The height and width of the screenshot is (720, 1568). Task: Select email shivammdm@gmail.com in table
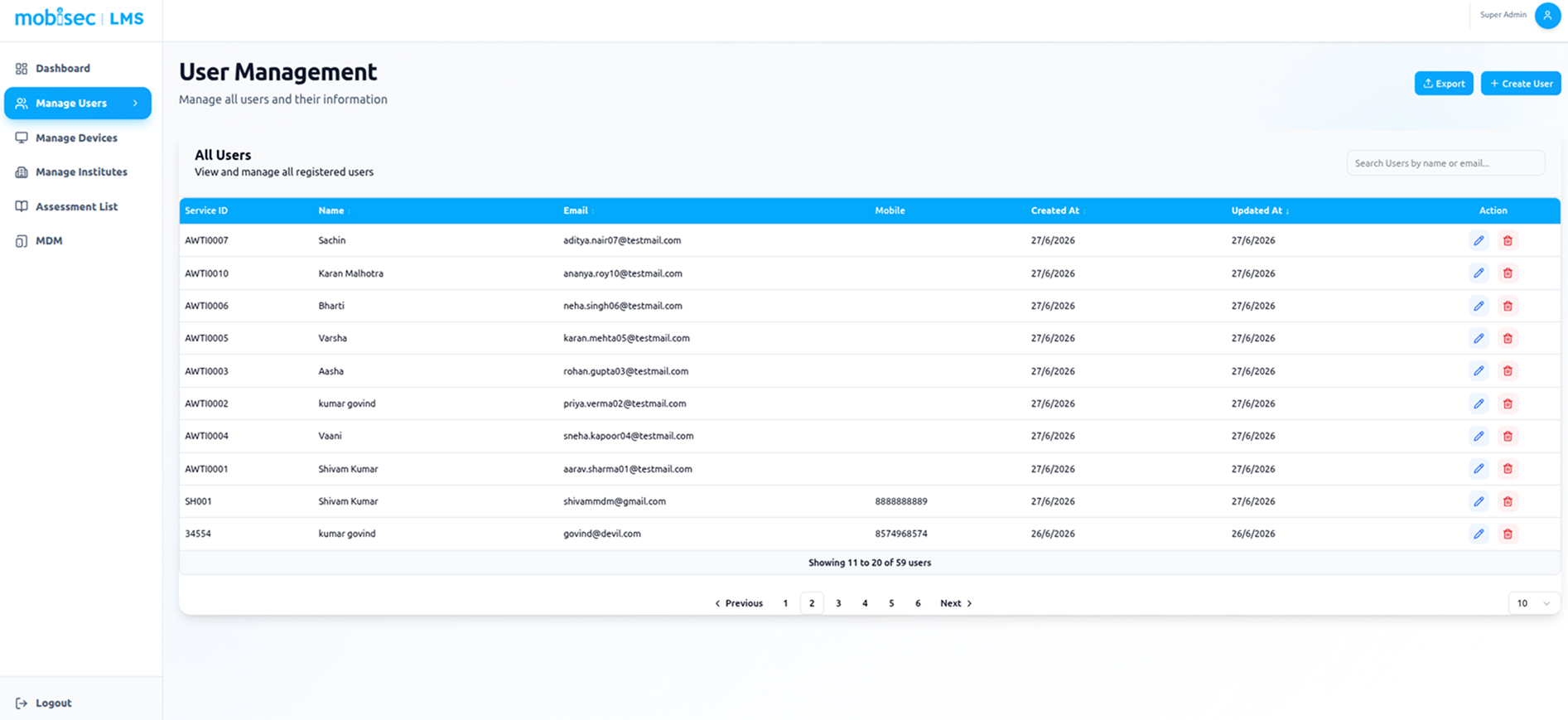click(615, 501)
